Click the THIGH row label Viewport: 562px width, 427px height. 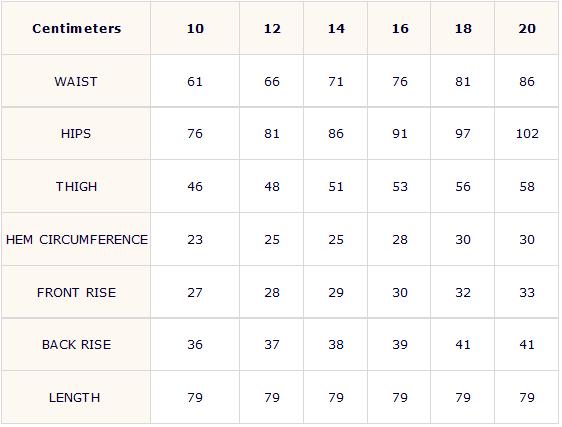(76, 186)
